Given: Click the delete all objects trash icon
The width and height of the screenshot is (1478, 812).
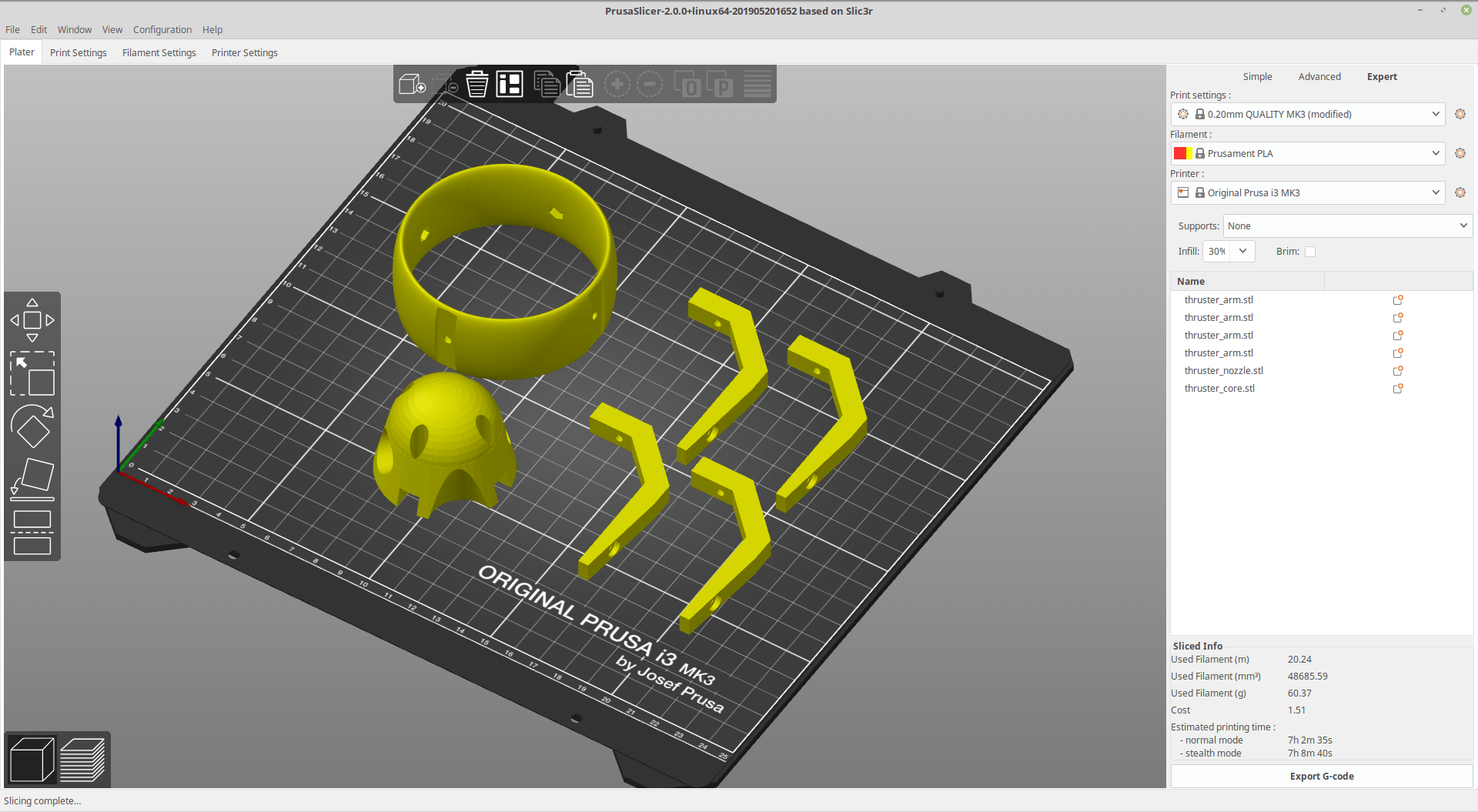Looking at the screenshot, I should tap(477, 84).
